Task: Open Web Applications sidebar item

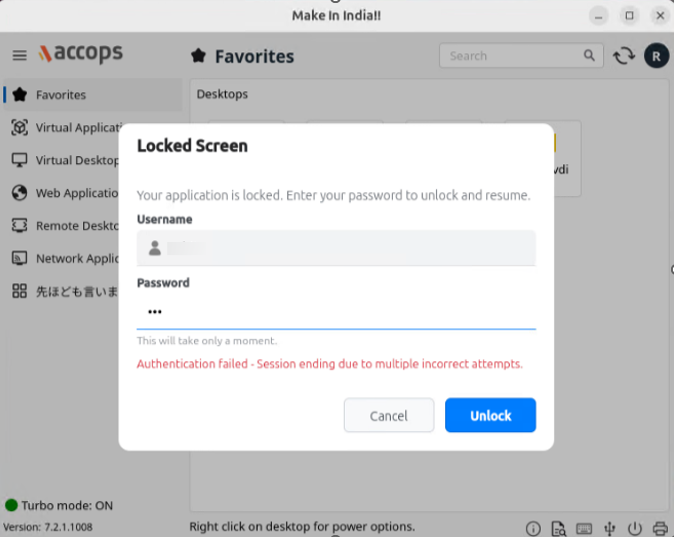Action: click(x=64, y=193)
